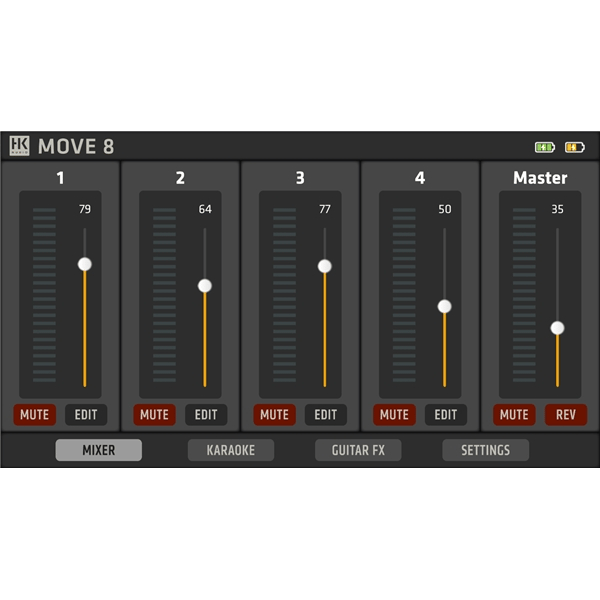This screenshot has height=600, width=600.
Task: Click the value 64 on channel 2
Action: [205, 209]
